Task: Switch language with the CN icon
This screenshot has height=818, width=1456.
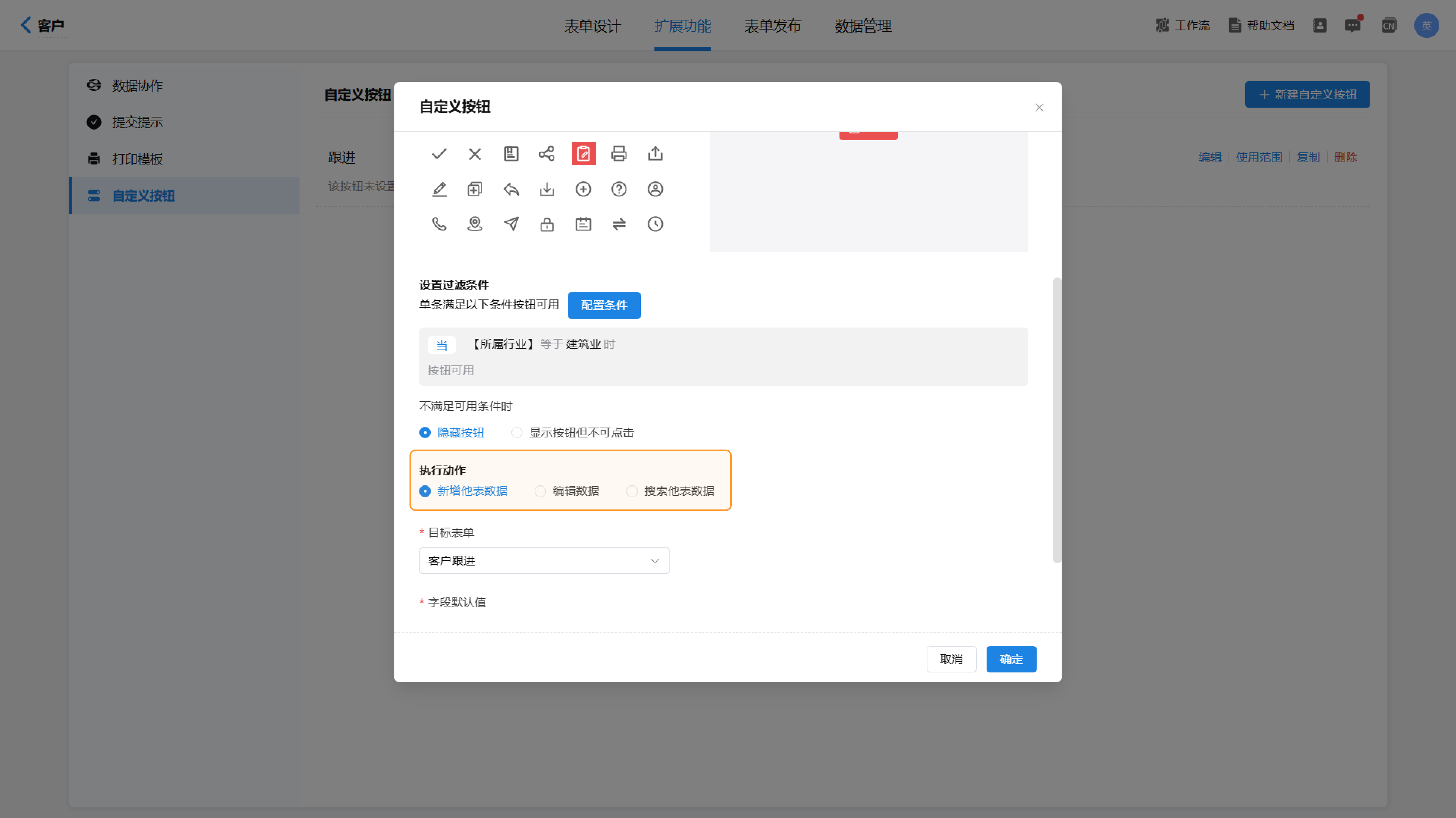Action: 1389,25
